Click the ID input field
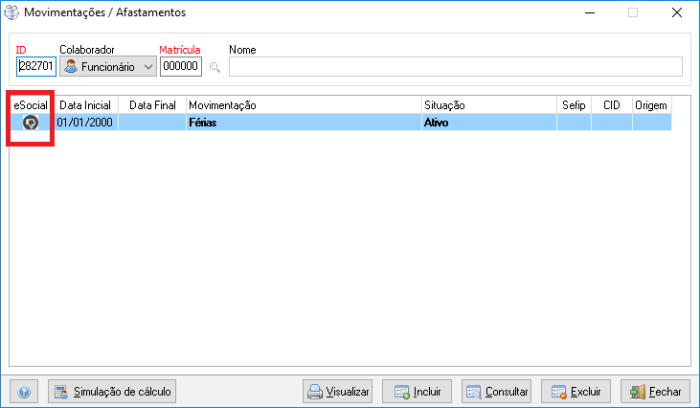The image size is (700, 408). (x=36, y=67)
